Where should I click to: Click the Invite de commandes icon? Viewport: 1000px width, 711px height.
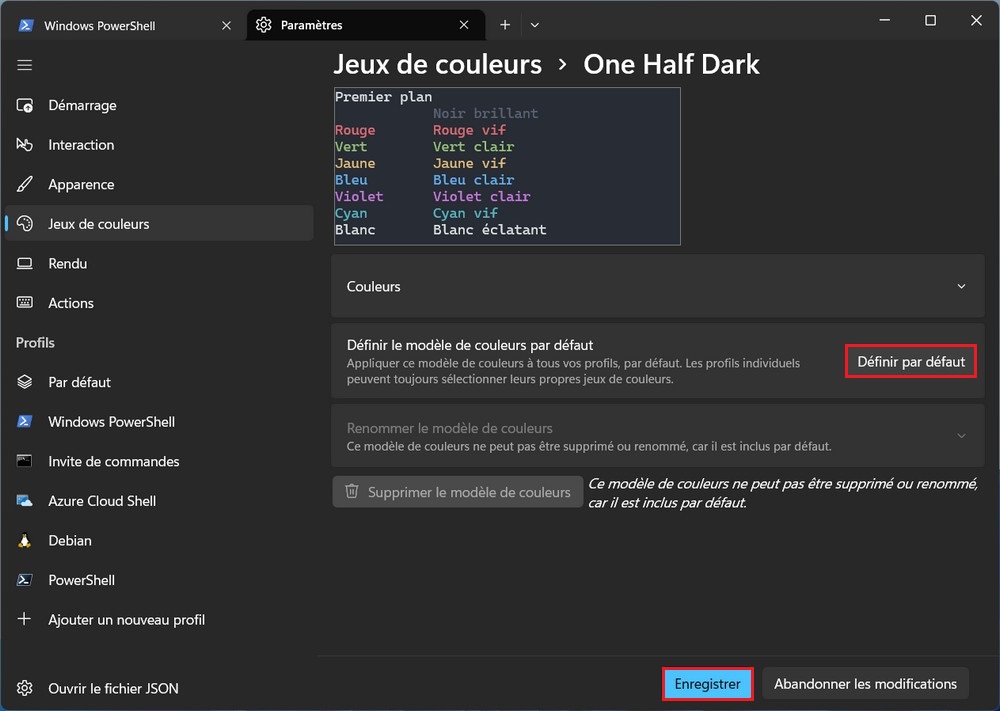[24, 461]
